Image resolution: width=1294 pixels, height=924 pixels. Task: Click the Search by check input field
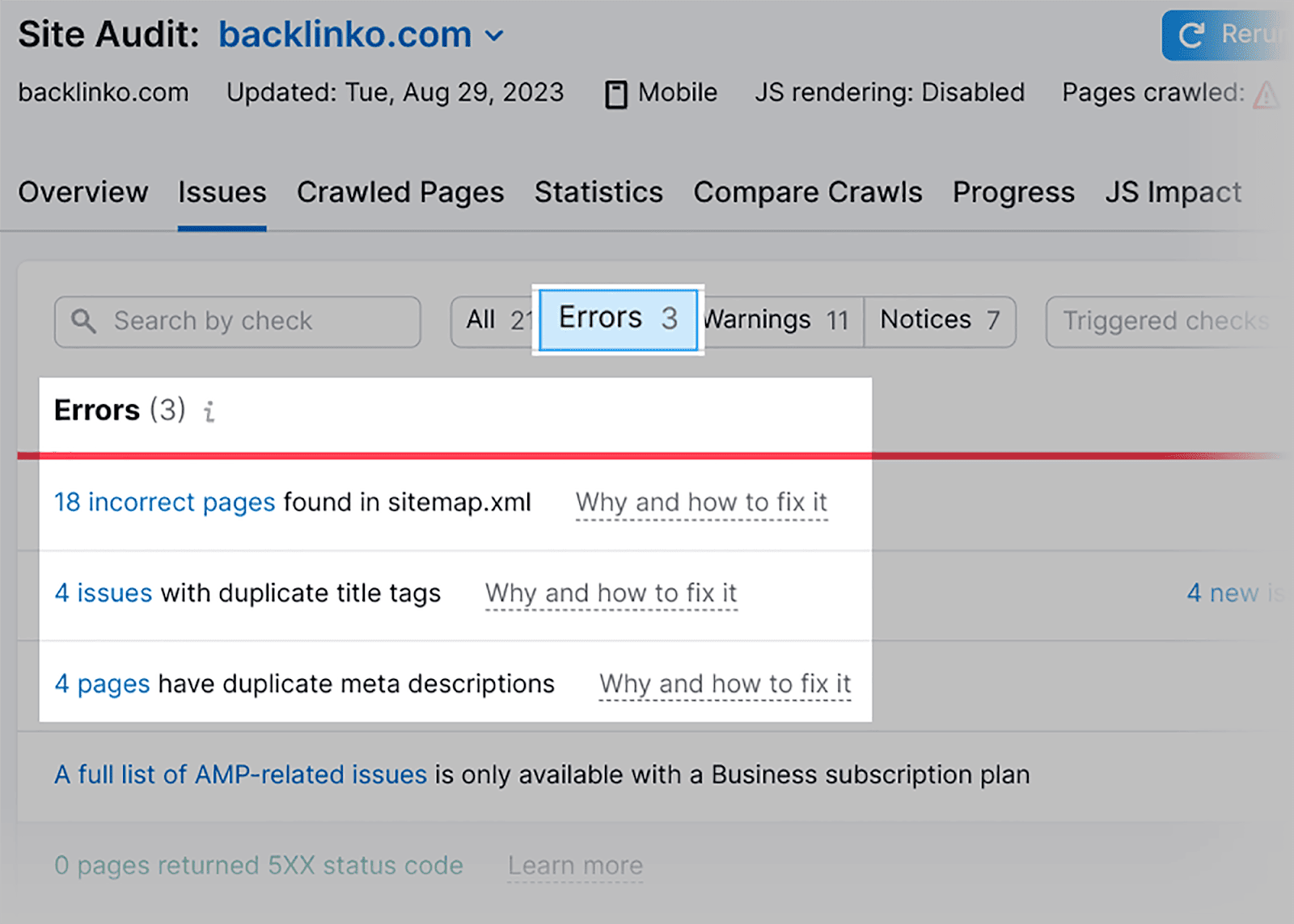click(235, 321)
